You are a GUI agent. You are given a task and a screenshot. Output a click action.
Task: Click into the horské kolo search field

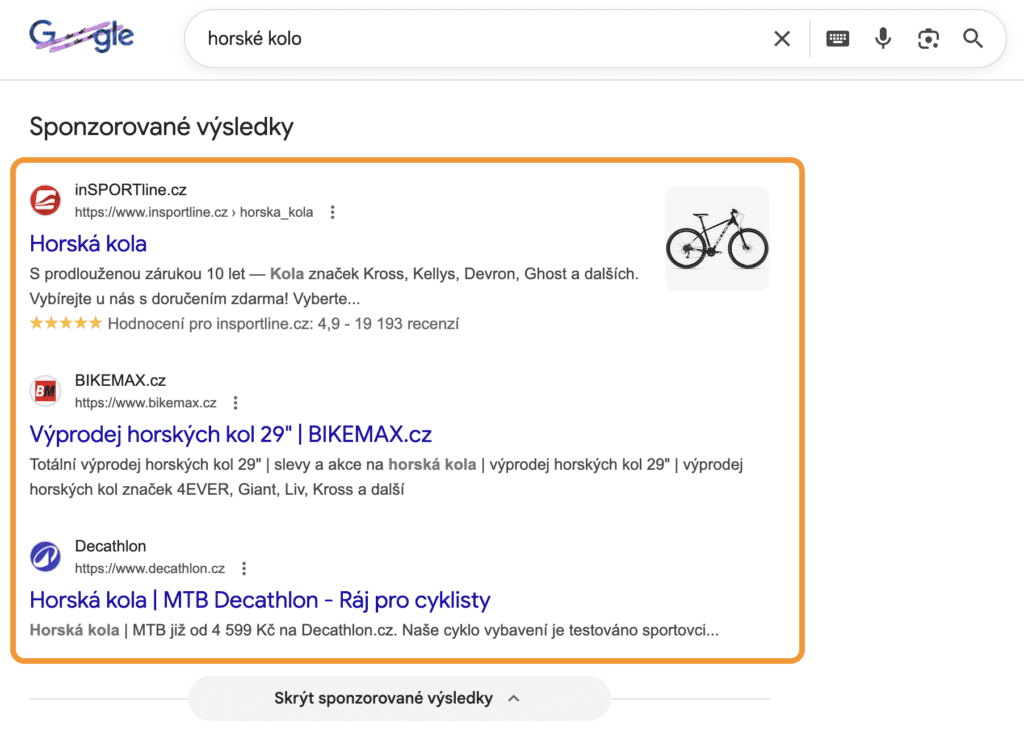coord(480,39)
